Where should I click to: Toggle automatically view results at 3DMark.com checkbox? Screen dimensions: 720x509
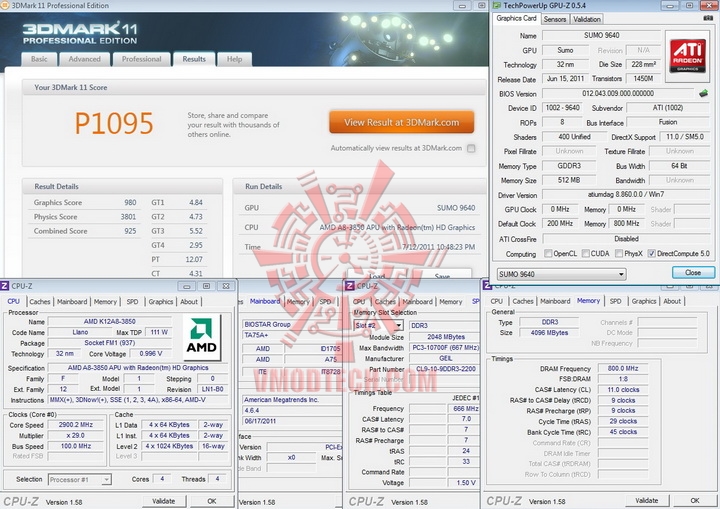coord(471,148)
